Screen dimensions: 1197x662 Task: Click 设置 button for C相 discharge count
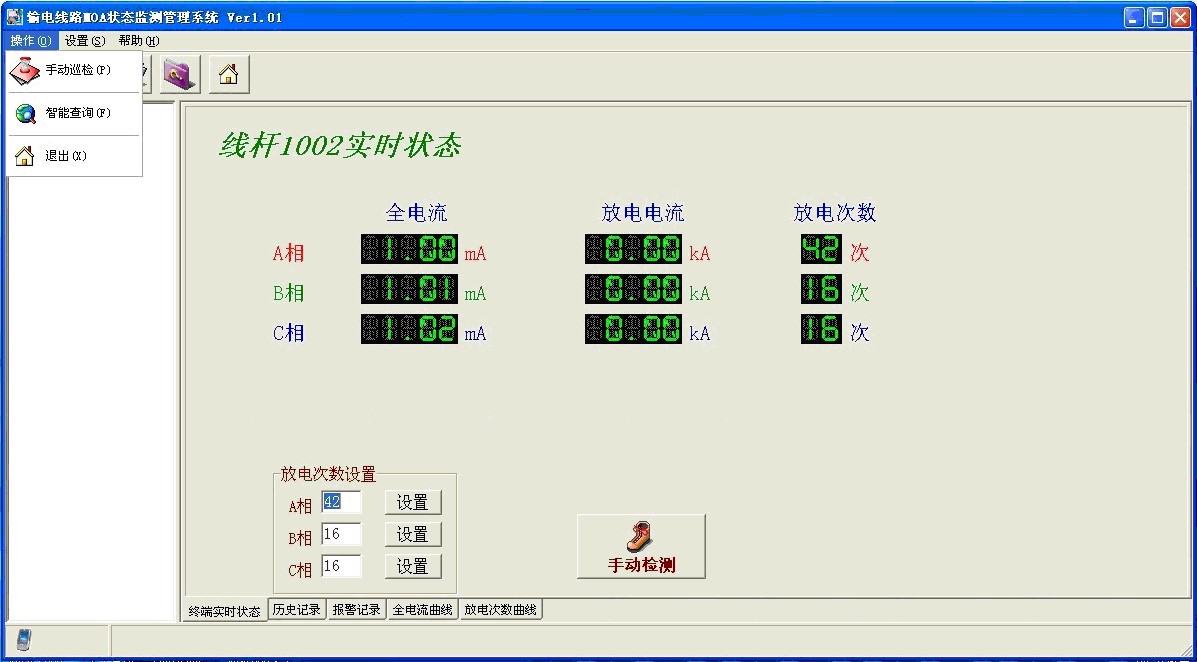coord(412,567)
